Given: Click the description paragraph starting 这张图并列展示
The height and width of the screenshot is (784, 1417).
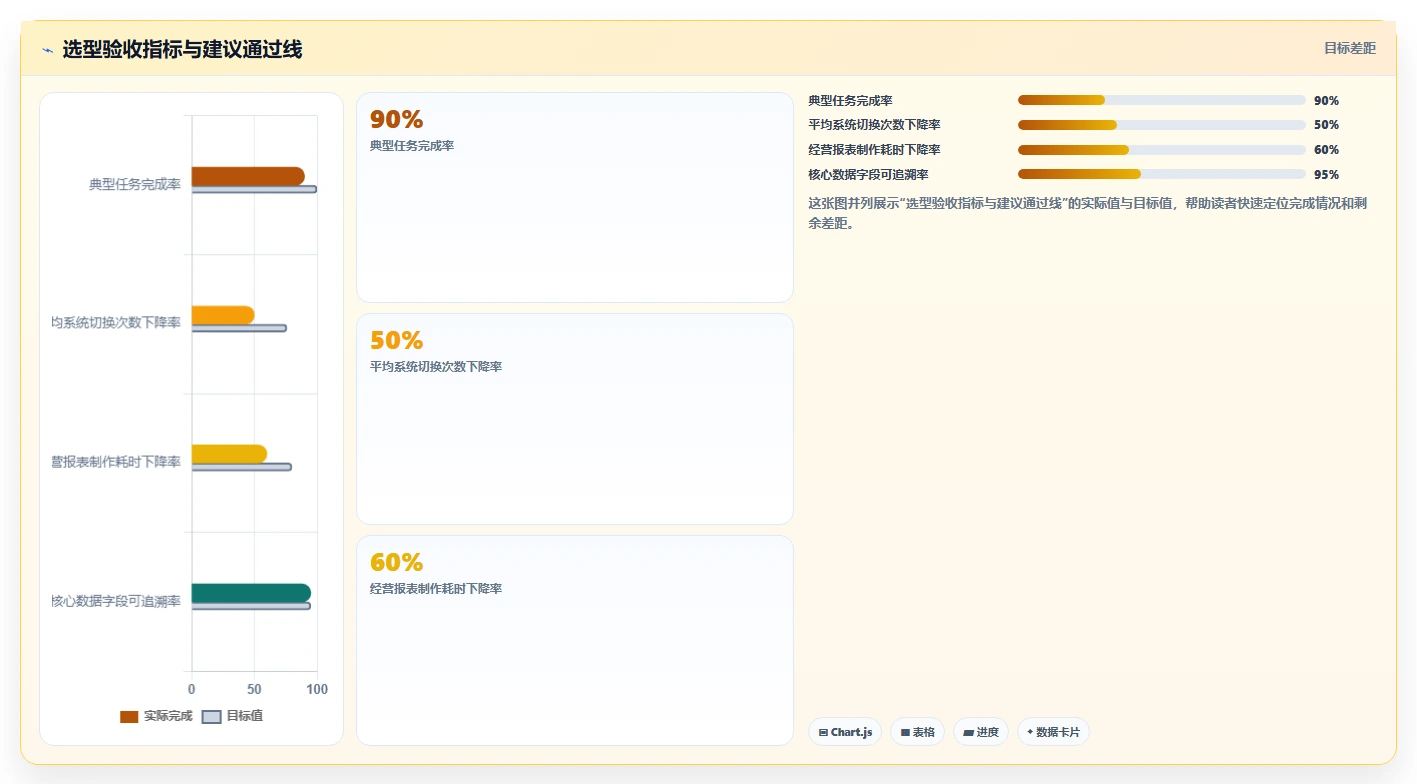Looking at the screenshot, I should coord(1088,213).
